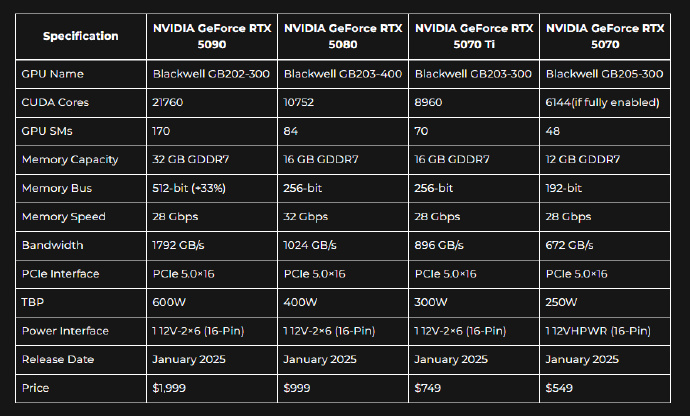Select the PCIe Interface row label
The image size is (690, 416).
click(x=62, y=273)
